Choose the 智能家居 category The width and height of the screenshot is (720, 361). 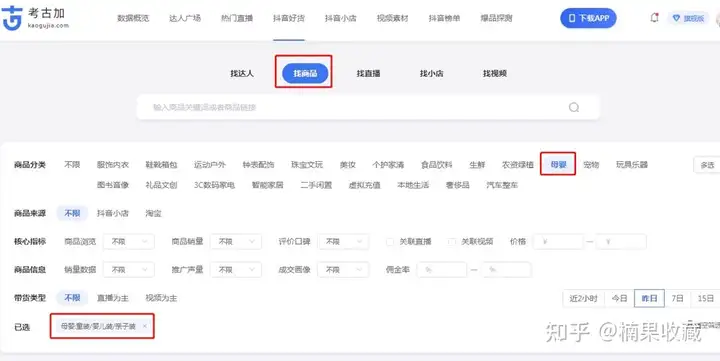tap(267, 185)
